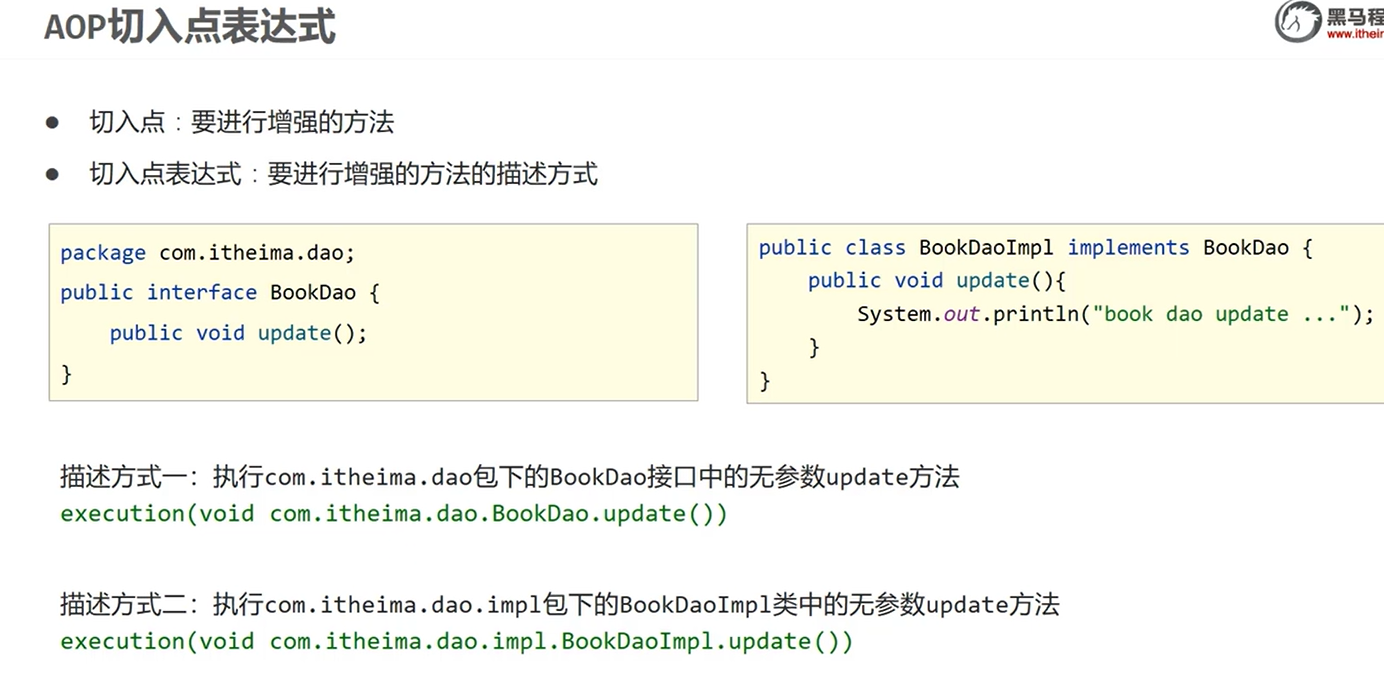Click the bullet "切入点表达式：要进行增强的方法的描述方式"
The width and height of the screenshot is (1384, 678).
click(344, 174)
